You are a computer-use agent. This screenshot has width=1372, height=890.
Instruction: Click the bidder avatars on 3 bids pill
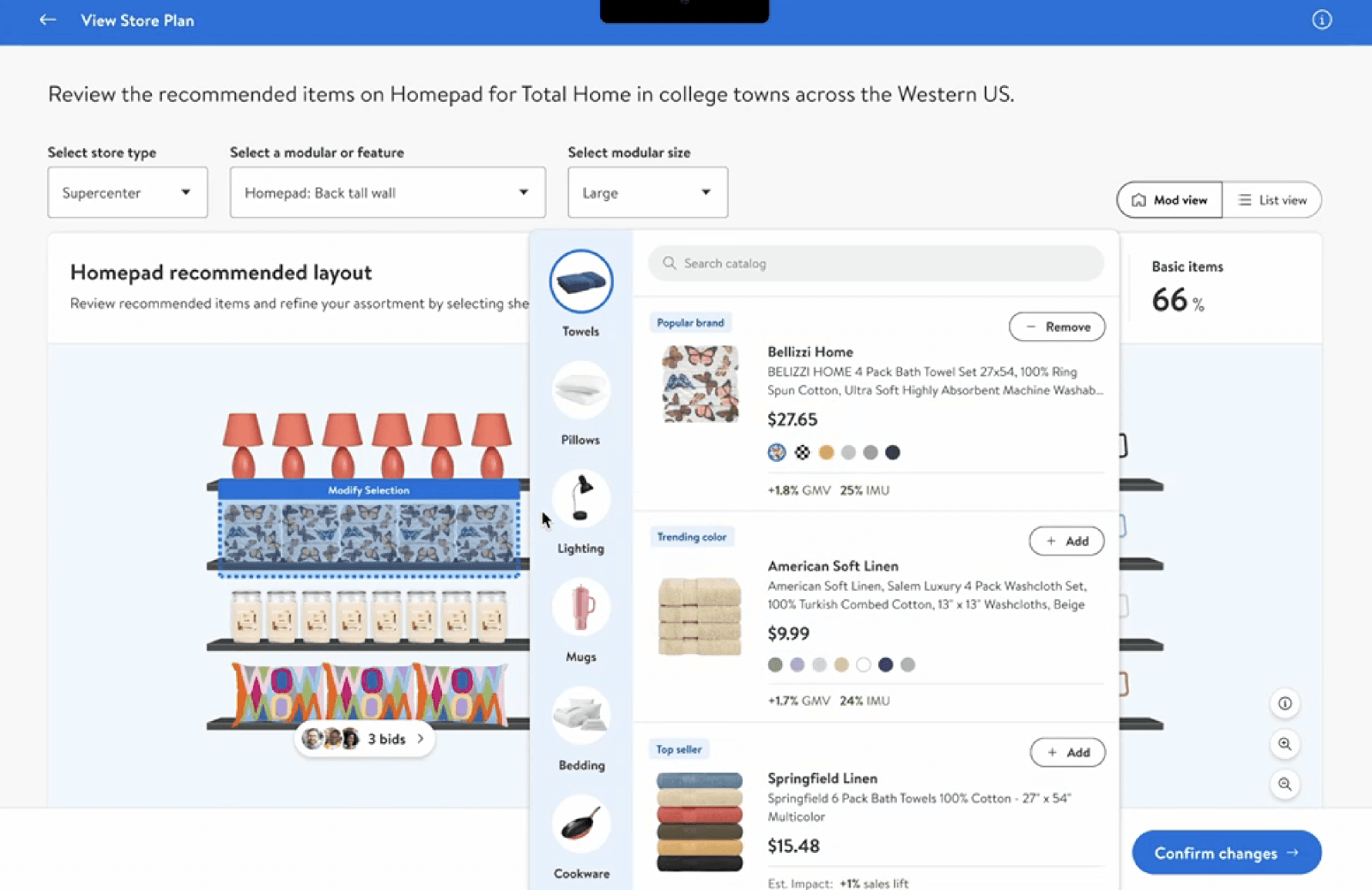[331, 739]
